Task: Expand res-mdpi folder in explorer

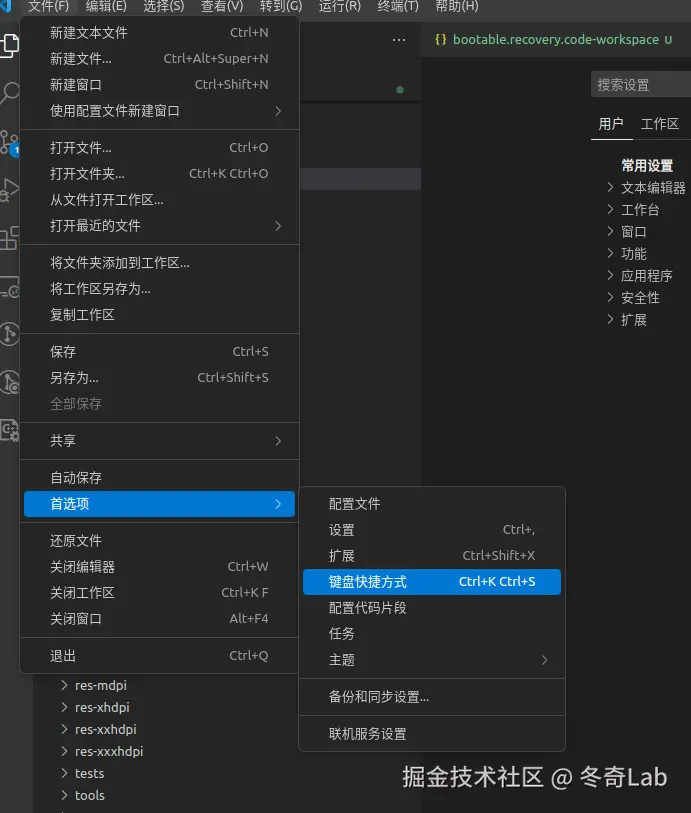Action: [x=93, y=685]
